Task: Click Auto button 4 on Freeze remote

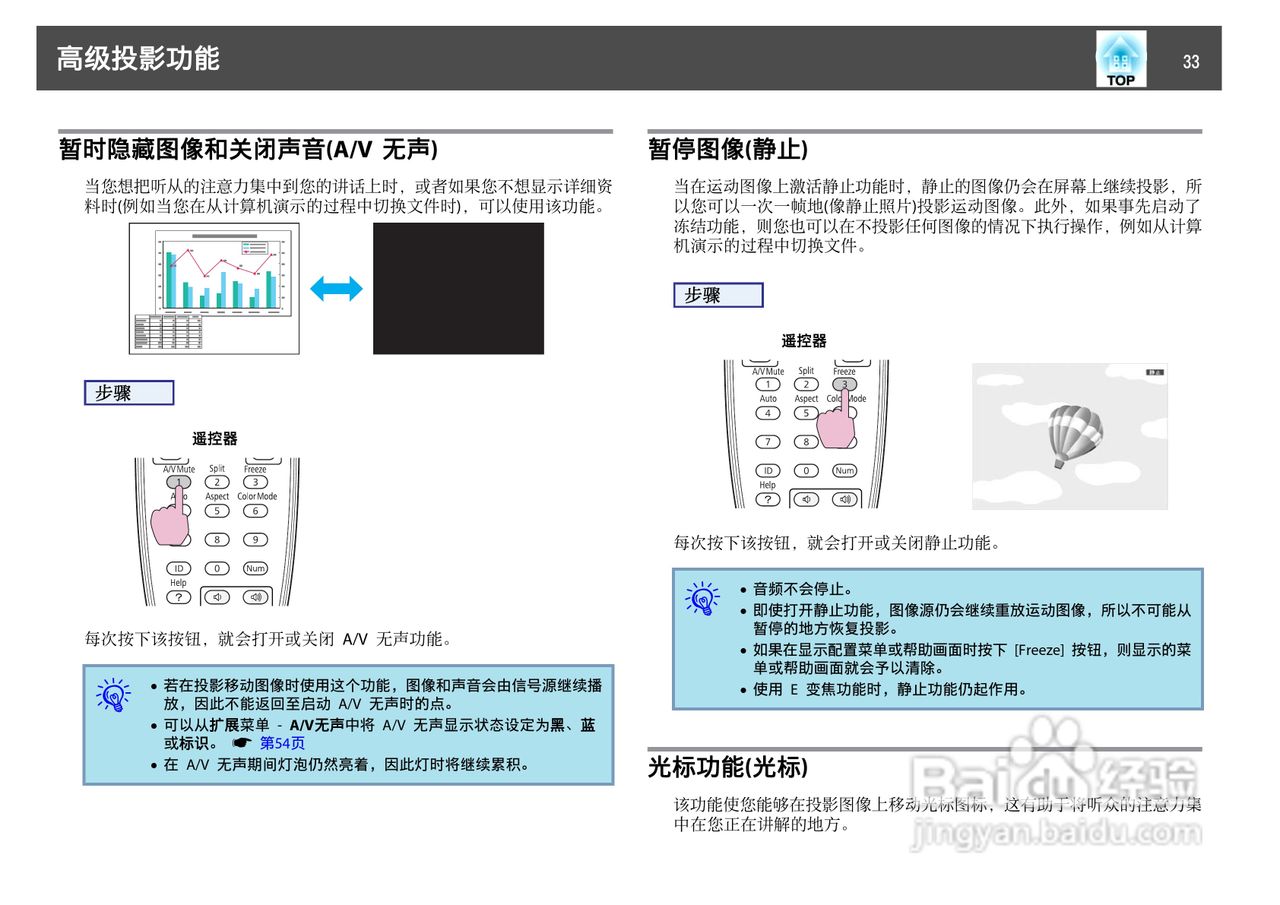Action: [767, 413]
